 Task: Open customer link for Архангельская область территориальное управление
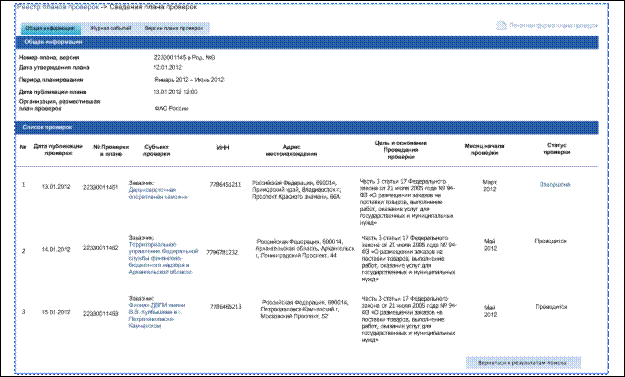(x=163, y=258)
